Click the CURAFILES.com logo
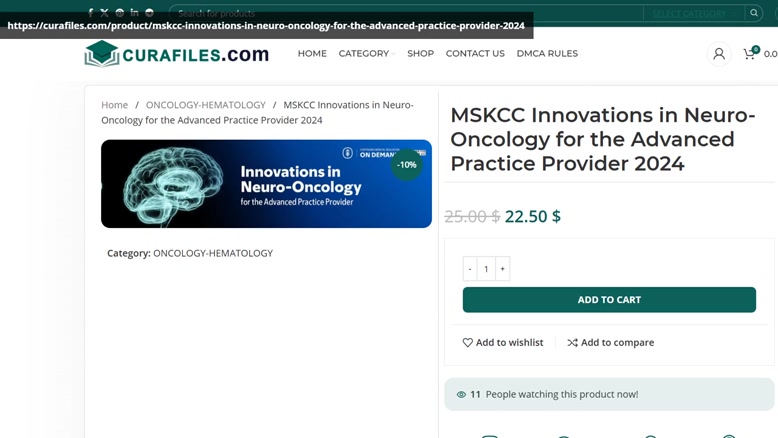 (x=177, y=54)
